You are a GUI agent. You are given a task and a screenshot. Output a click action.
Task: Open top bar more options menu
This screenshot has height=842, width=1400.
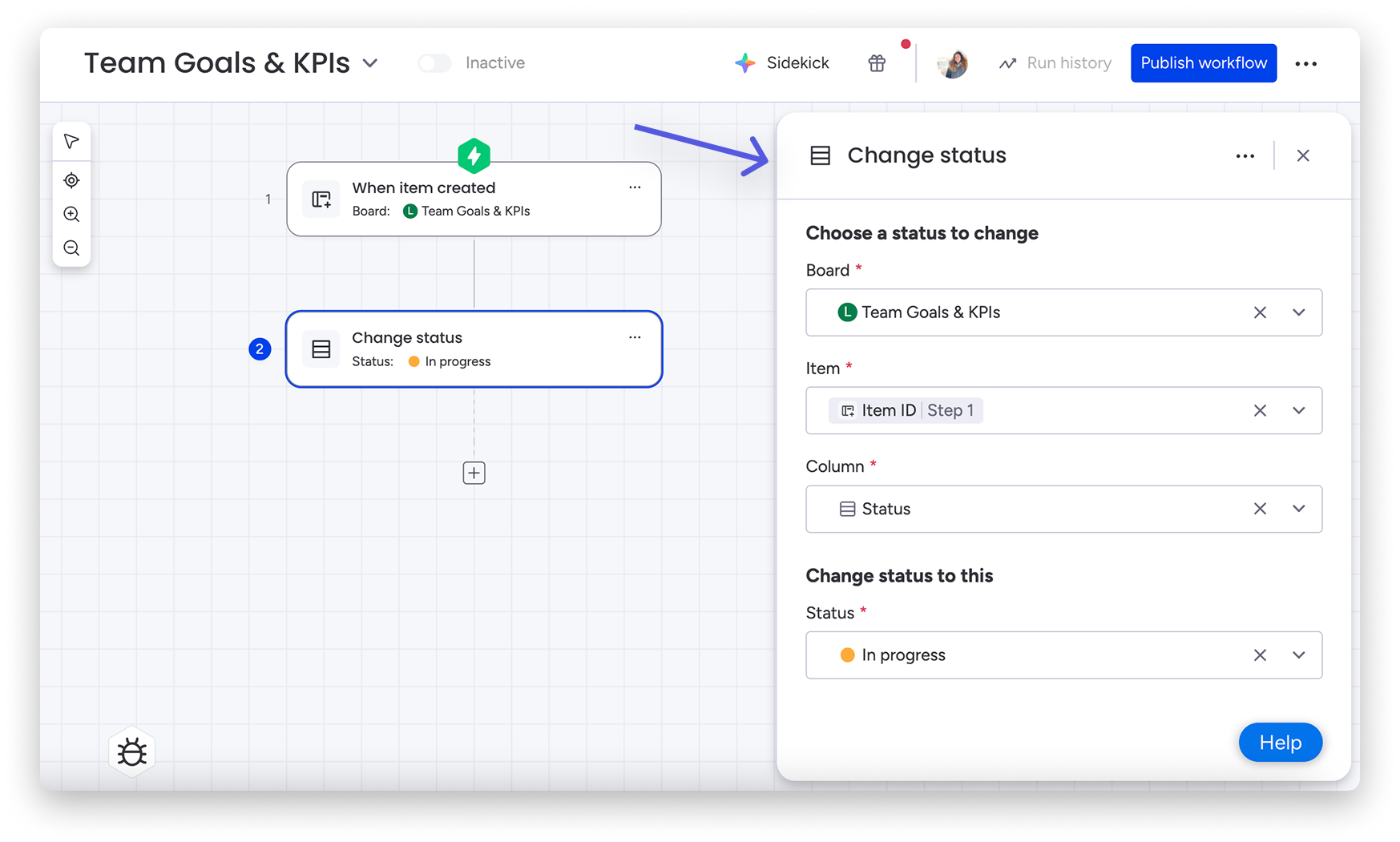pos(1305,63)
